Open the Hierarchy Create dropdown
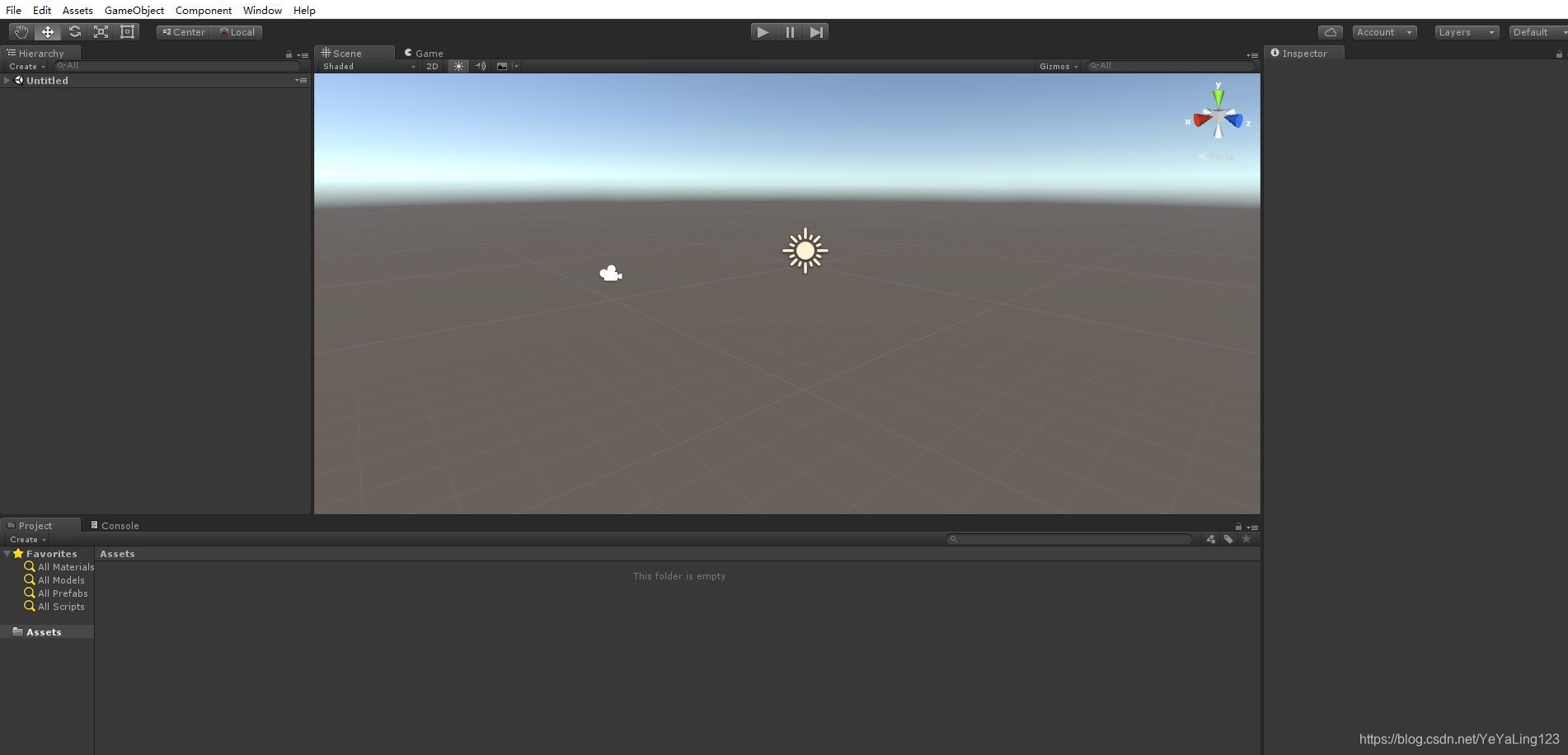 click(27, 66)
